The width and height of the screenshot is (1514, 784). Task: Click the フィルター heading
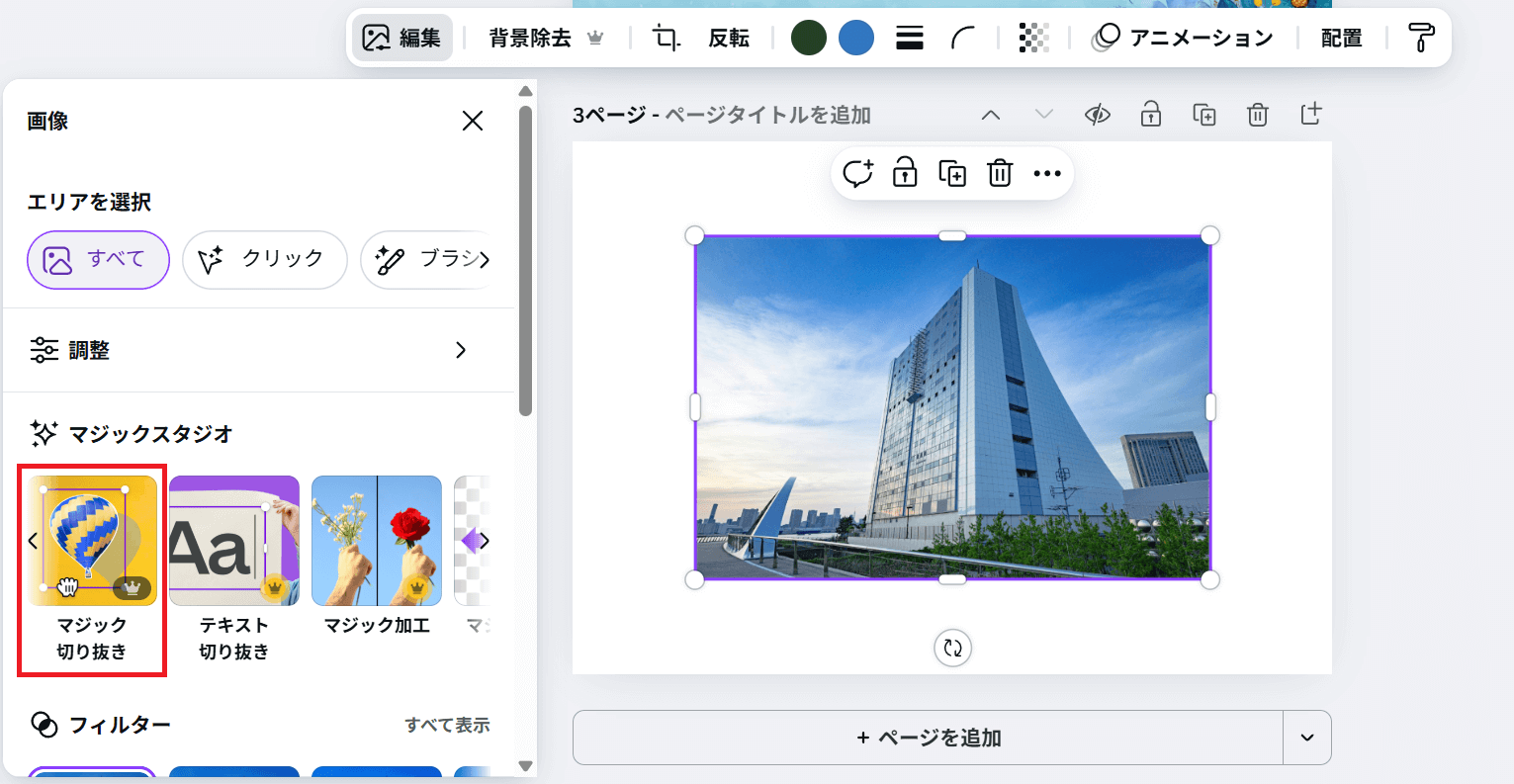[x=120, y=725]
